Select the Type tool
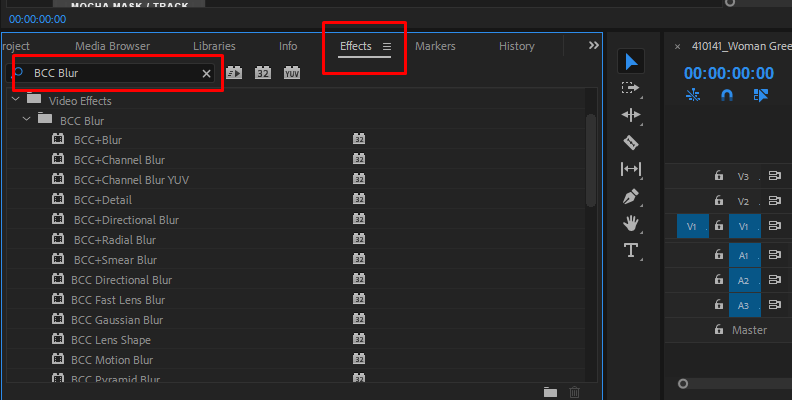 click(631, 250)
